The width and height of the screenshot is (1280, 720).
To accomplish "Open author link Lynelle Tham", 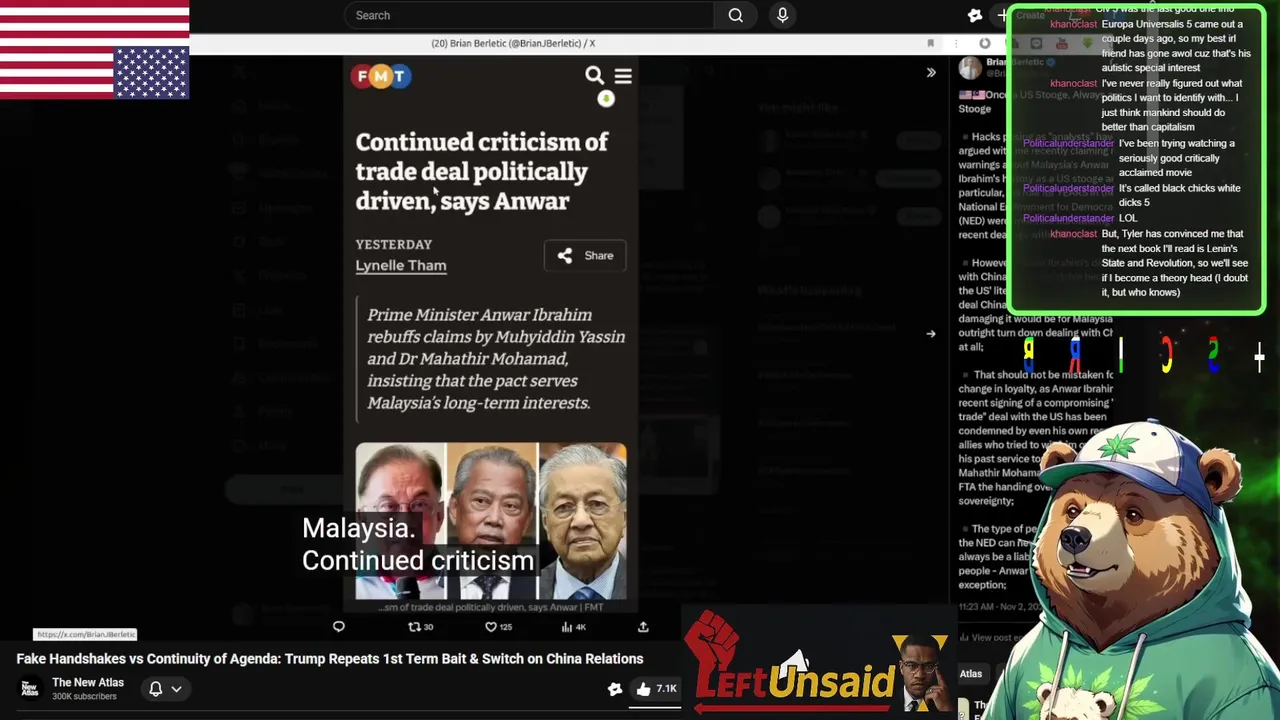I will click(401, 265).
